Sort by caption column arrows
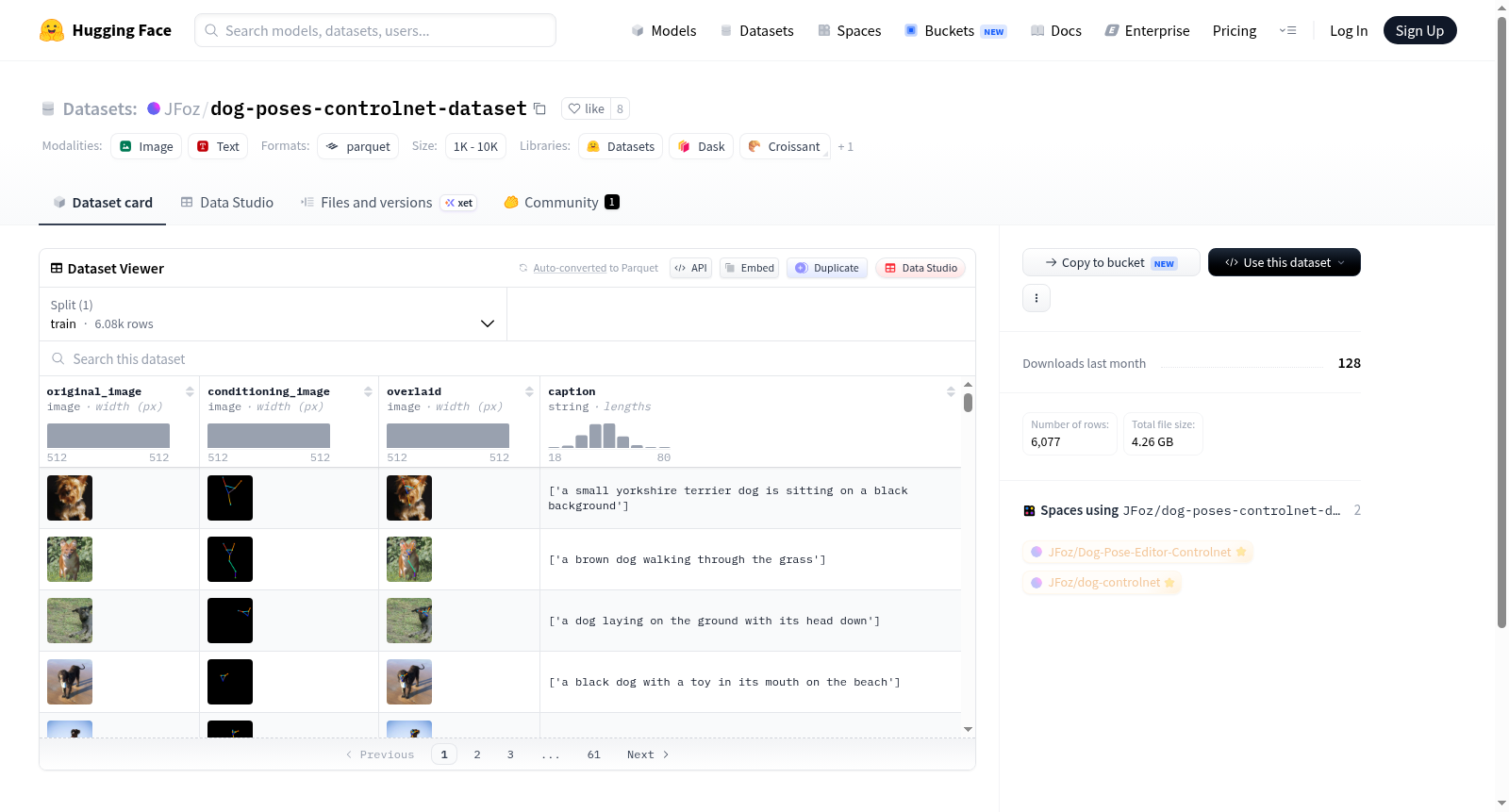This screenshot has height=812, width=1509. pyautogui.click(x=951, y=391)
